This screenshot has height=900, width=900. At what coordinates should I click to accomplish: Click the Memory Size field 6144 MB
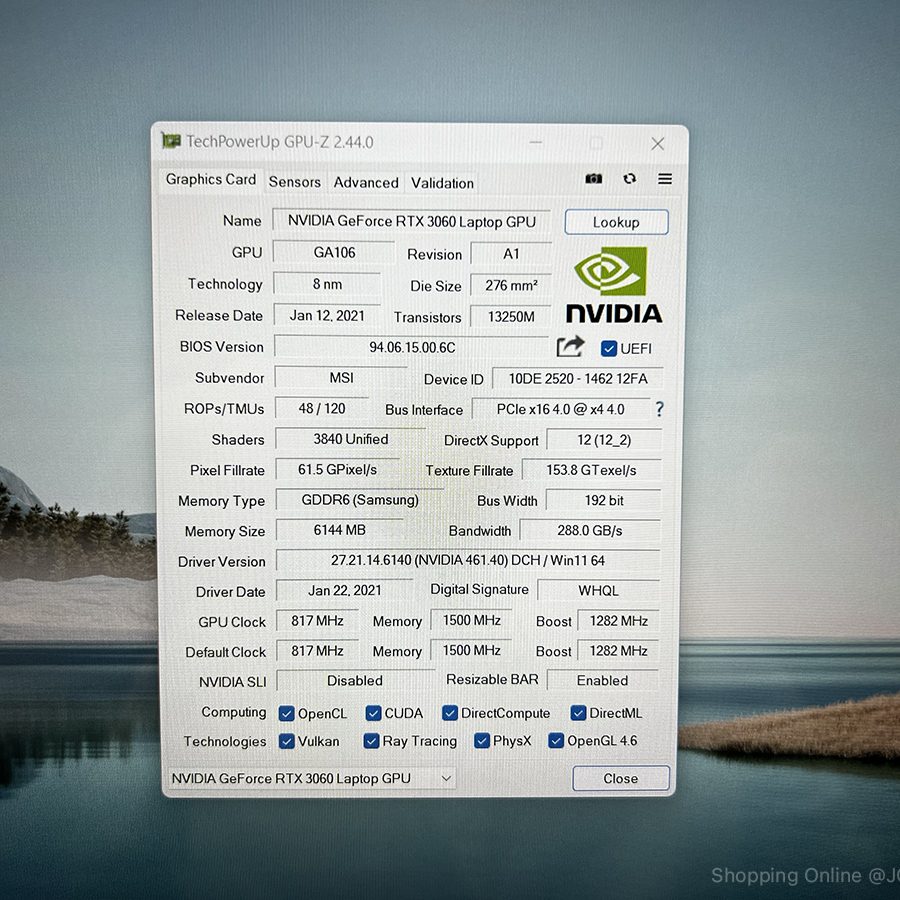(x=339, y=530)
